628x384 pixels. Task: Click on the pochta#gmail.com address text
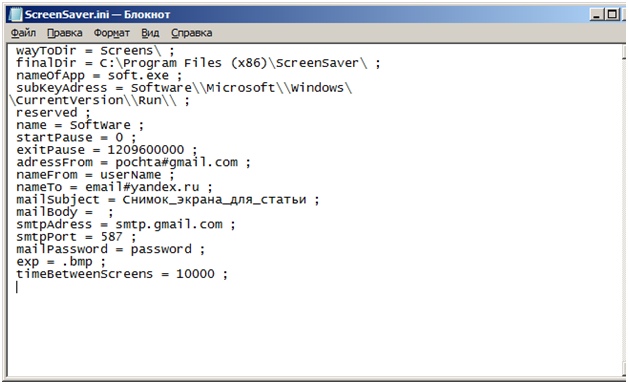coord(177,163)
